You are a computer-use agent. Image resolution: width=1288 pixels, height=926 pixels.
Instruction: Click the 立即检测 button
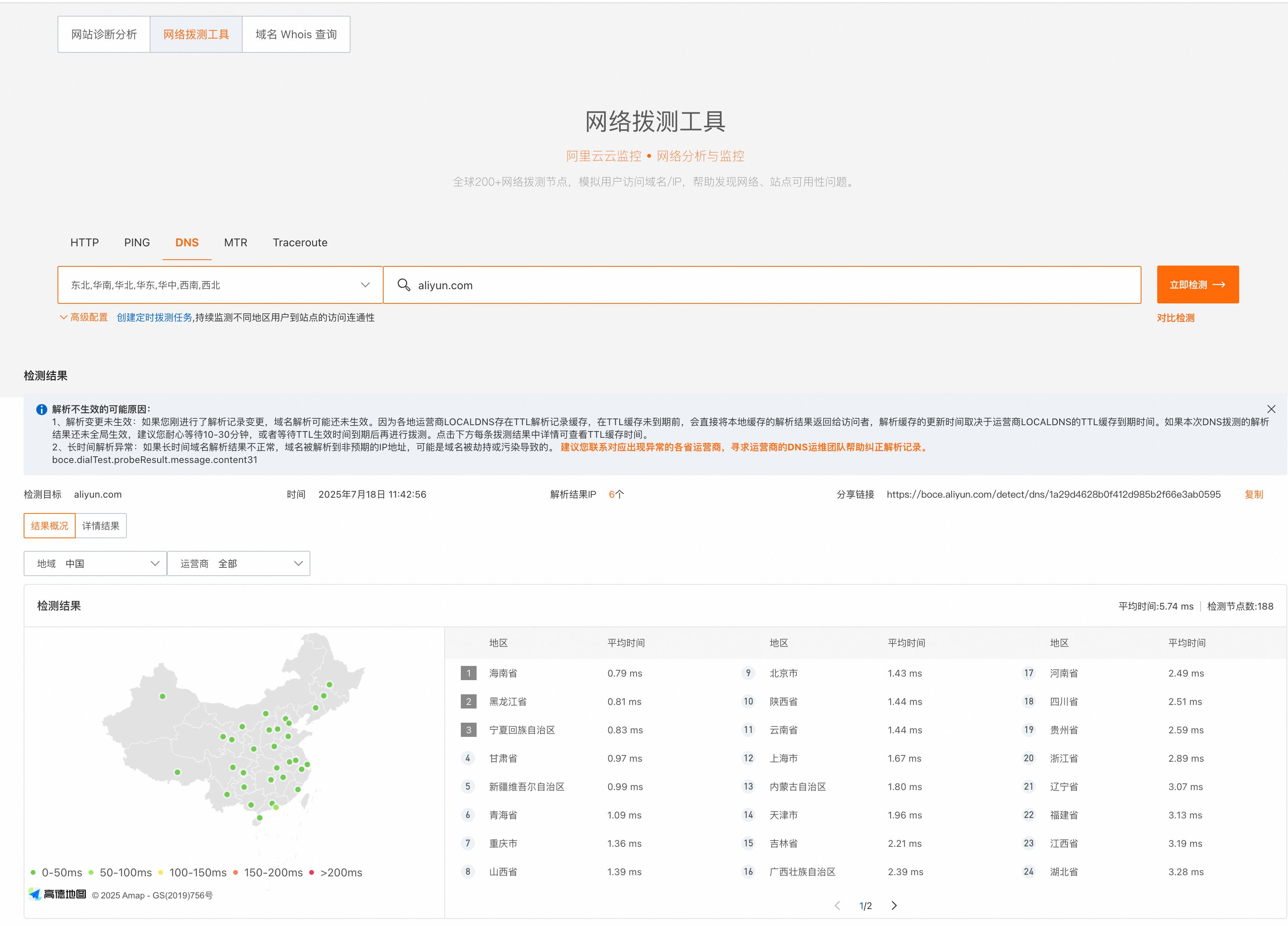[1198, 284]
